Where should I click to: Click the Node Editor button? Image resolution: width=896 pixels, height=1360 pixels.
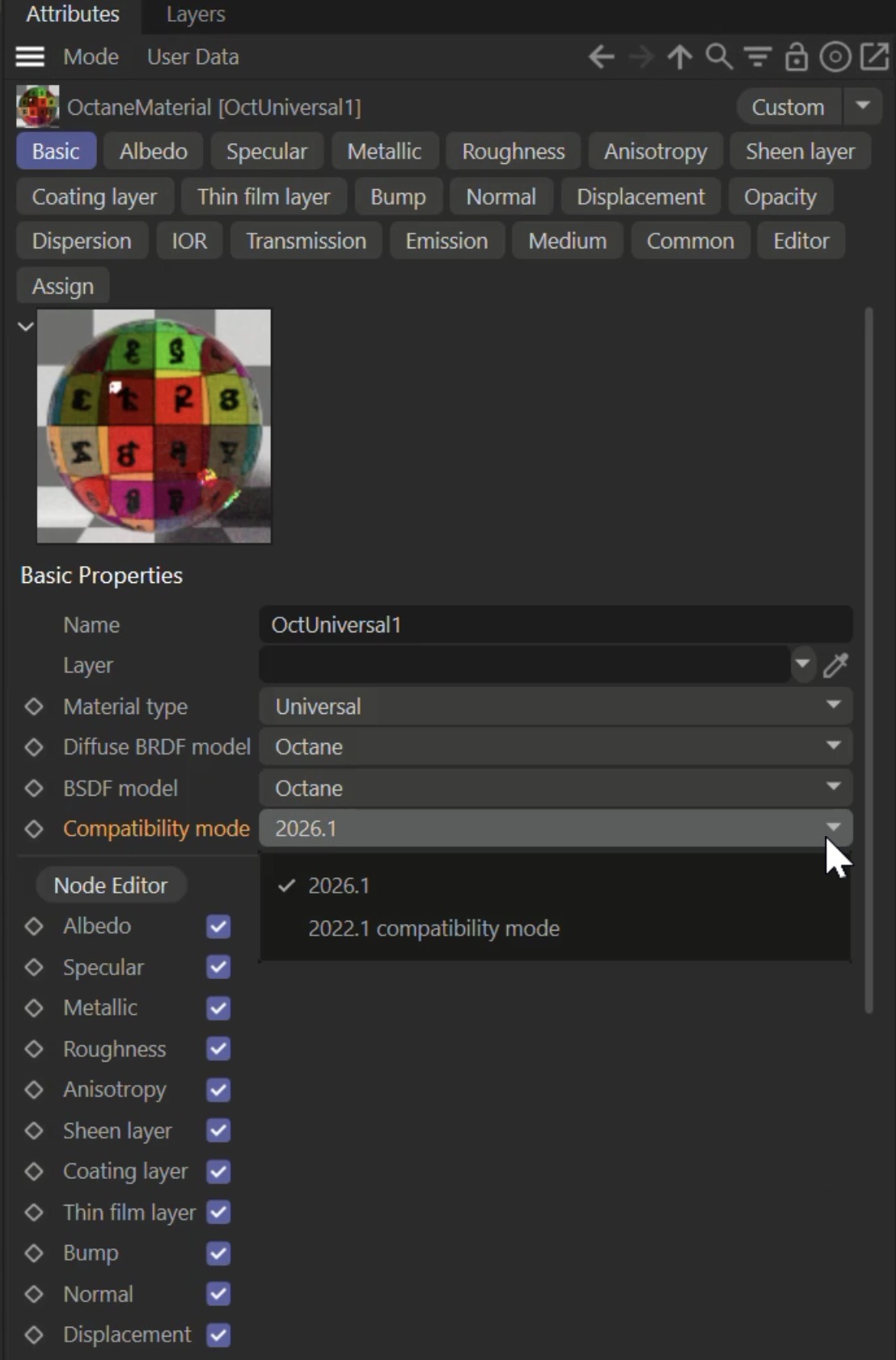111,885
